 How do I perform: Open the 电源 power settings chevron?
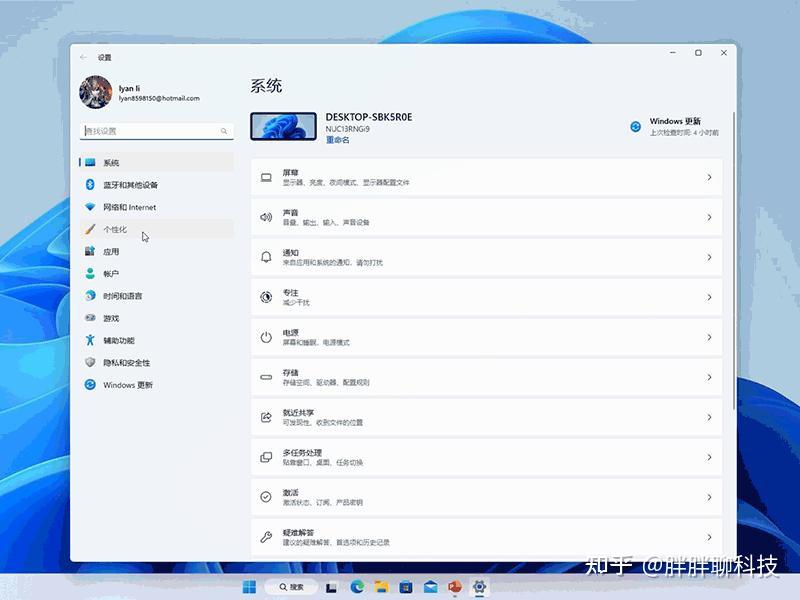pyautogui.click(x=710, y=337)
